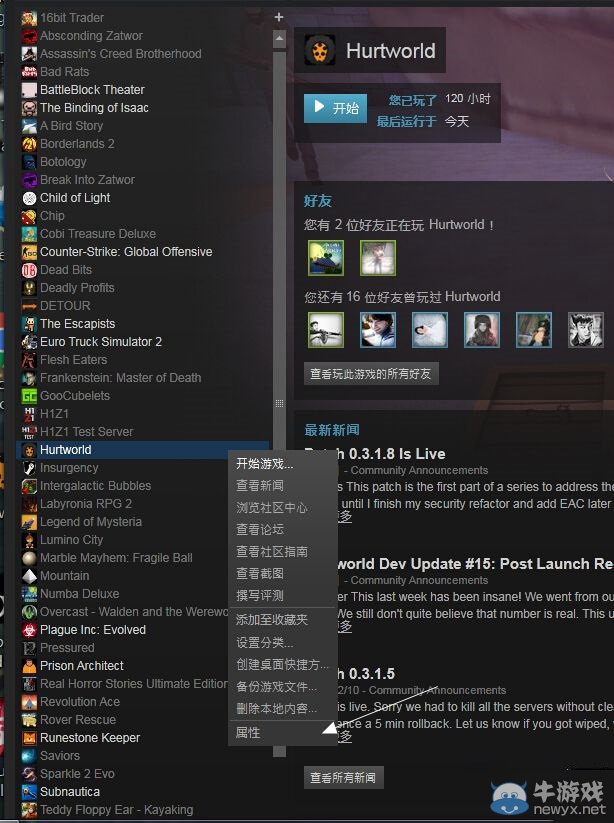Open Hurtworld Dev Update #15 news headline
This screenshot has height=823, width=614.
(x=460, y=564)
